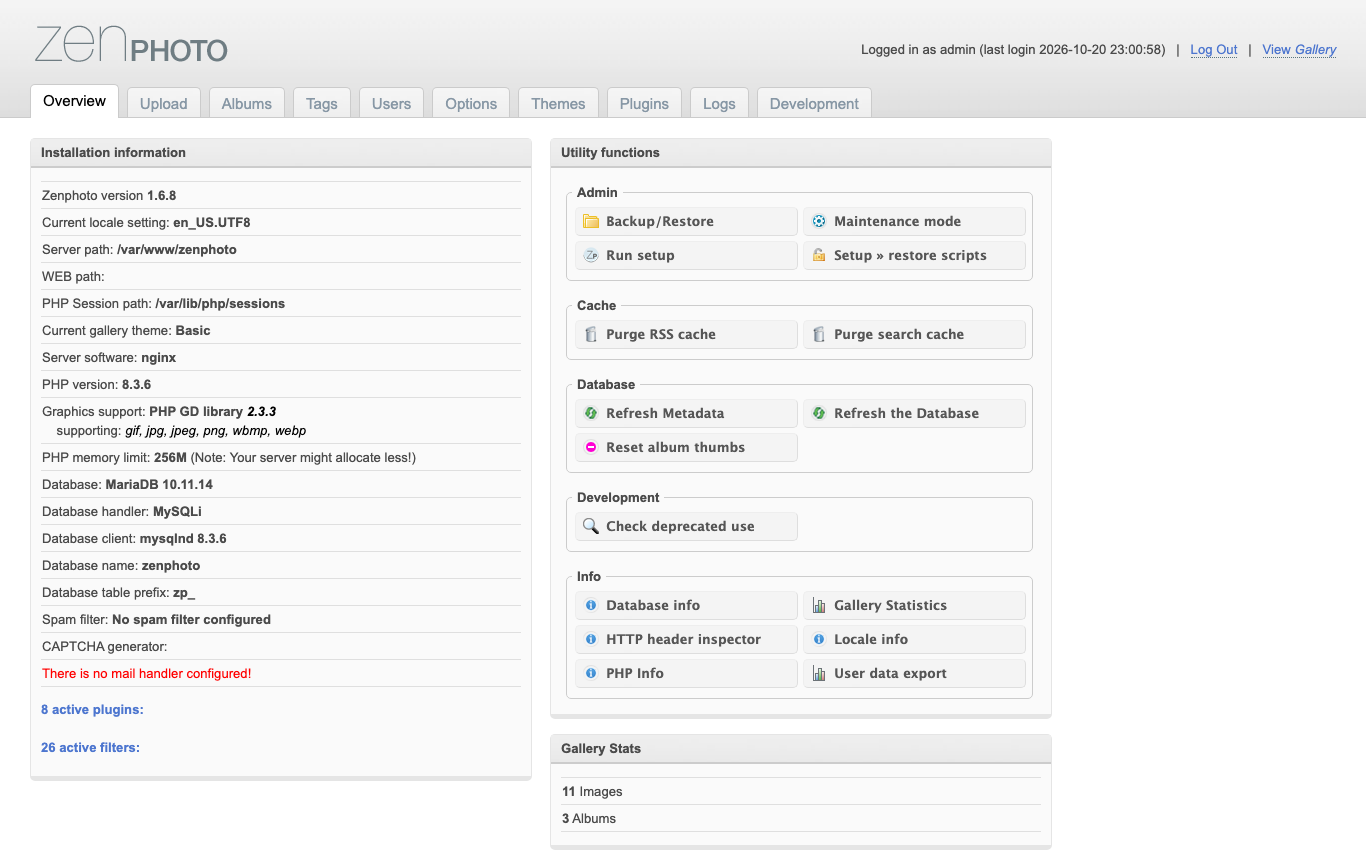The width and height of the screenshot is (1366, 860).
Task: Open the View Gallery link
Action: click(1299, 49)
